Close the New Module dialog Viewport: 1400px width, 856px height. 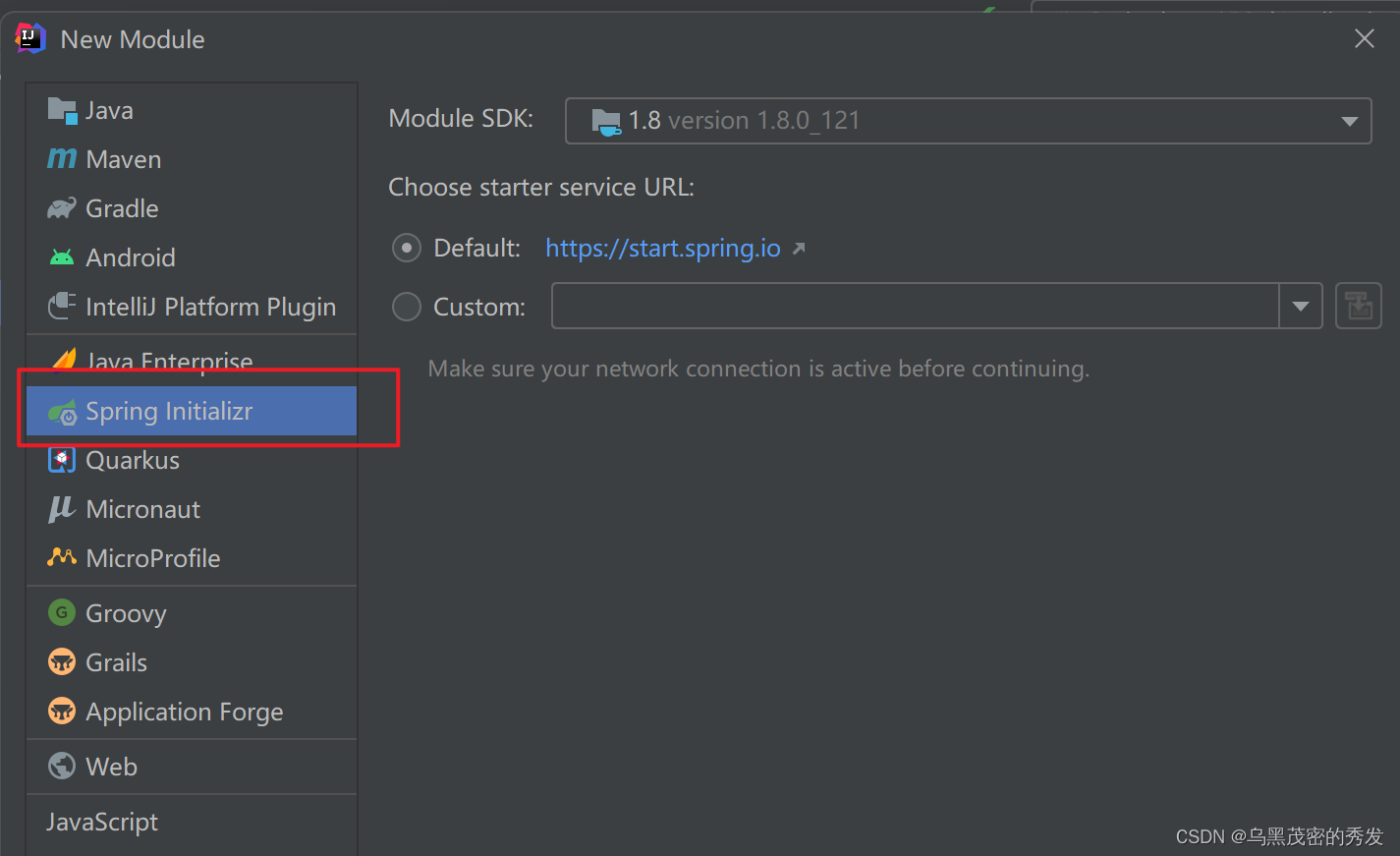coord(1365,38)
